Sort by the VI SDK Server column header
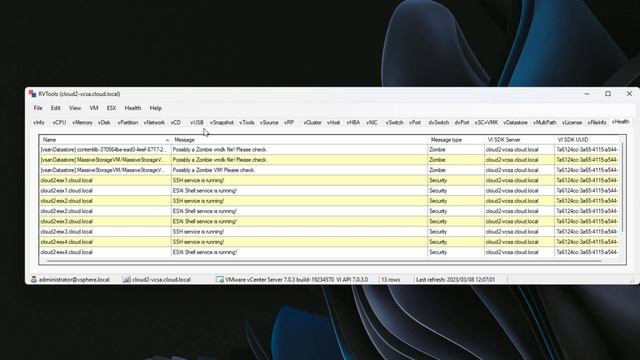 pyautogui.click(x=519, y=140)
